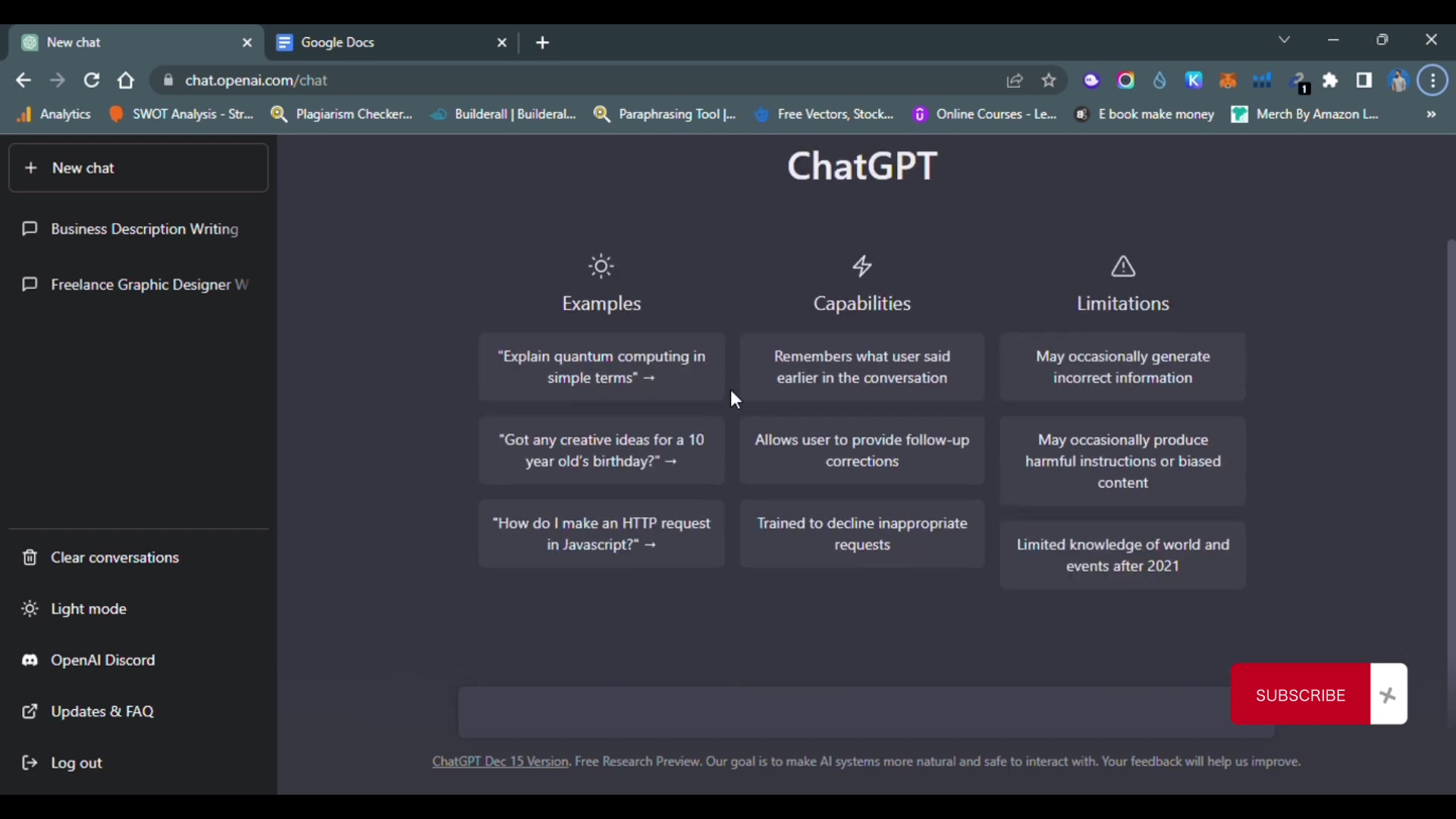1456x819 pixels.
Task: Select the HTTP request in Javascript example
Action: tap(601, 534)
